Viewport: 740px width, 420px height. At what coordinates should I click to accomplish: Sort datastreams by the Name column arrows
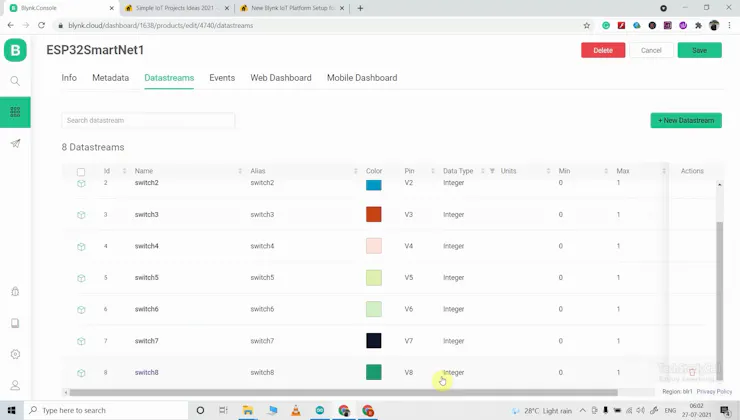pyautogui.click(x=240, y=171)
